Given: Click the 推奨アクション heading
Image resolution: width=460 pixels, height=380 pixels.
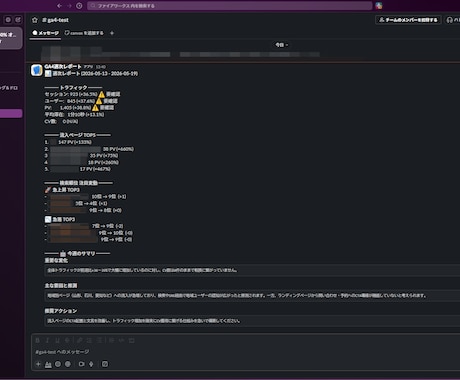Looking at the screenshot, I should pyautogui.click(x=61, y=311).
